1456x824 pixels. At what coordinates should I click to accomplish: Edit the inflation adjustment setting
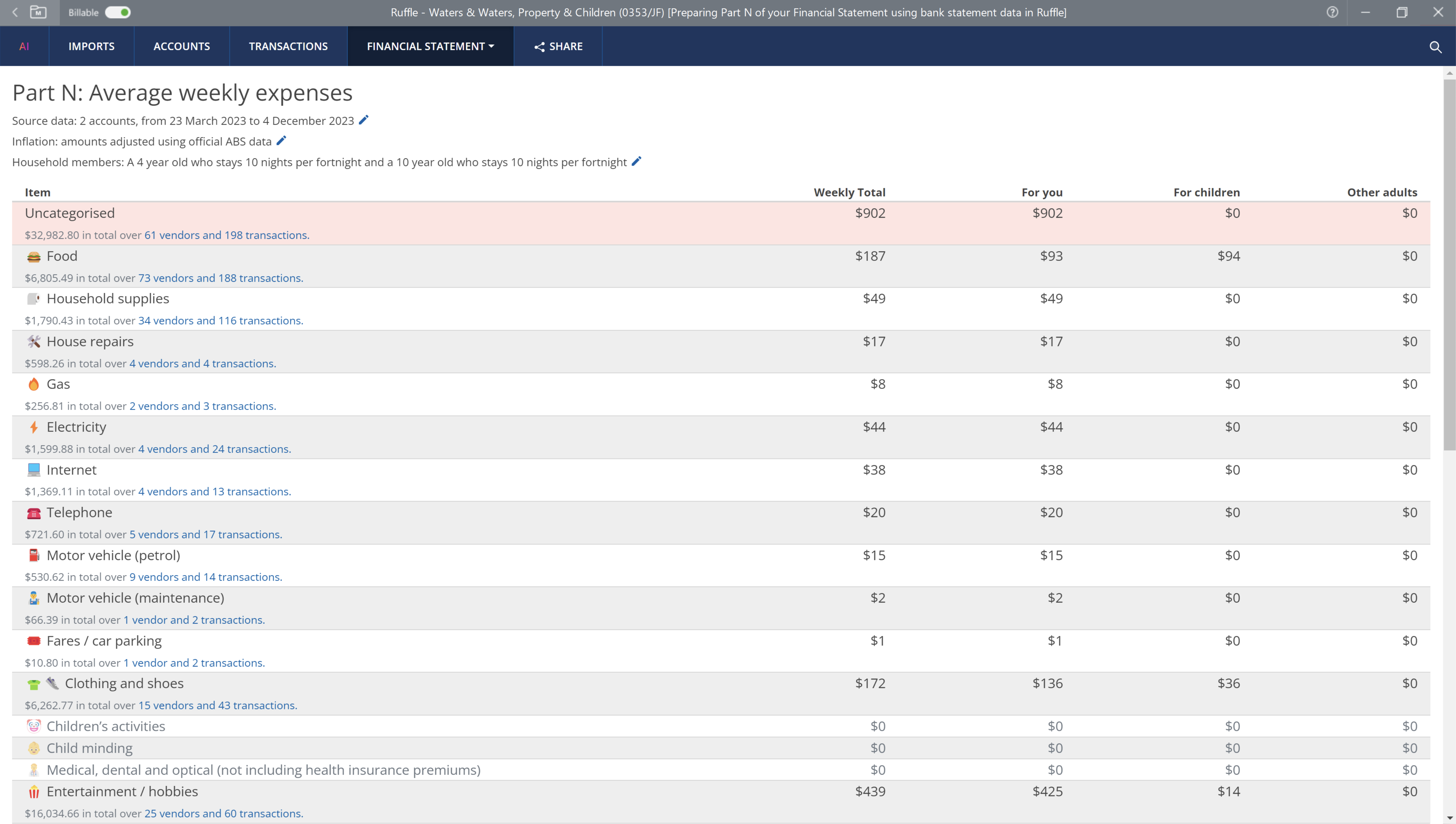coord(281,140)
